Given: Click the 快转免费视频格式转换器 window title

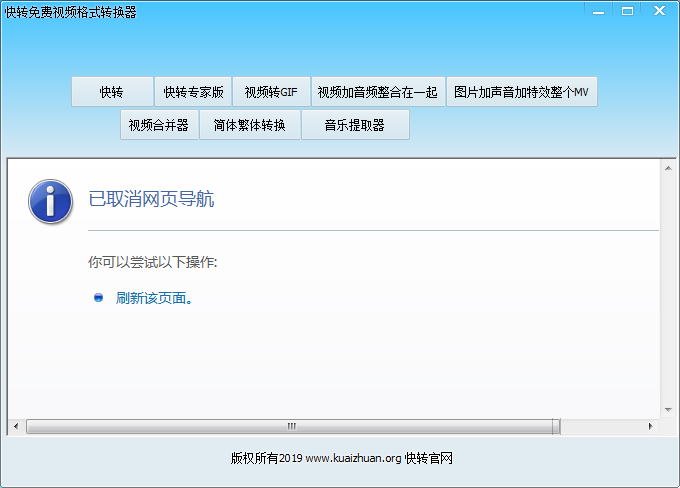Looking at the screenshot, I should (70, 12).
